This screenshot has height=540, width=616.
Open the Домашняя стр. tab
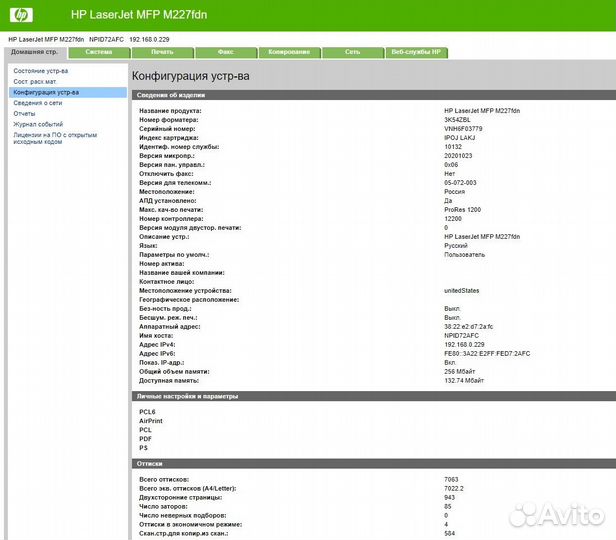[x=35, y=52]
